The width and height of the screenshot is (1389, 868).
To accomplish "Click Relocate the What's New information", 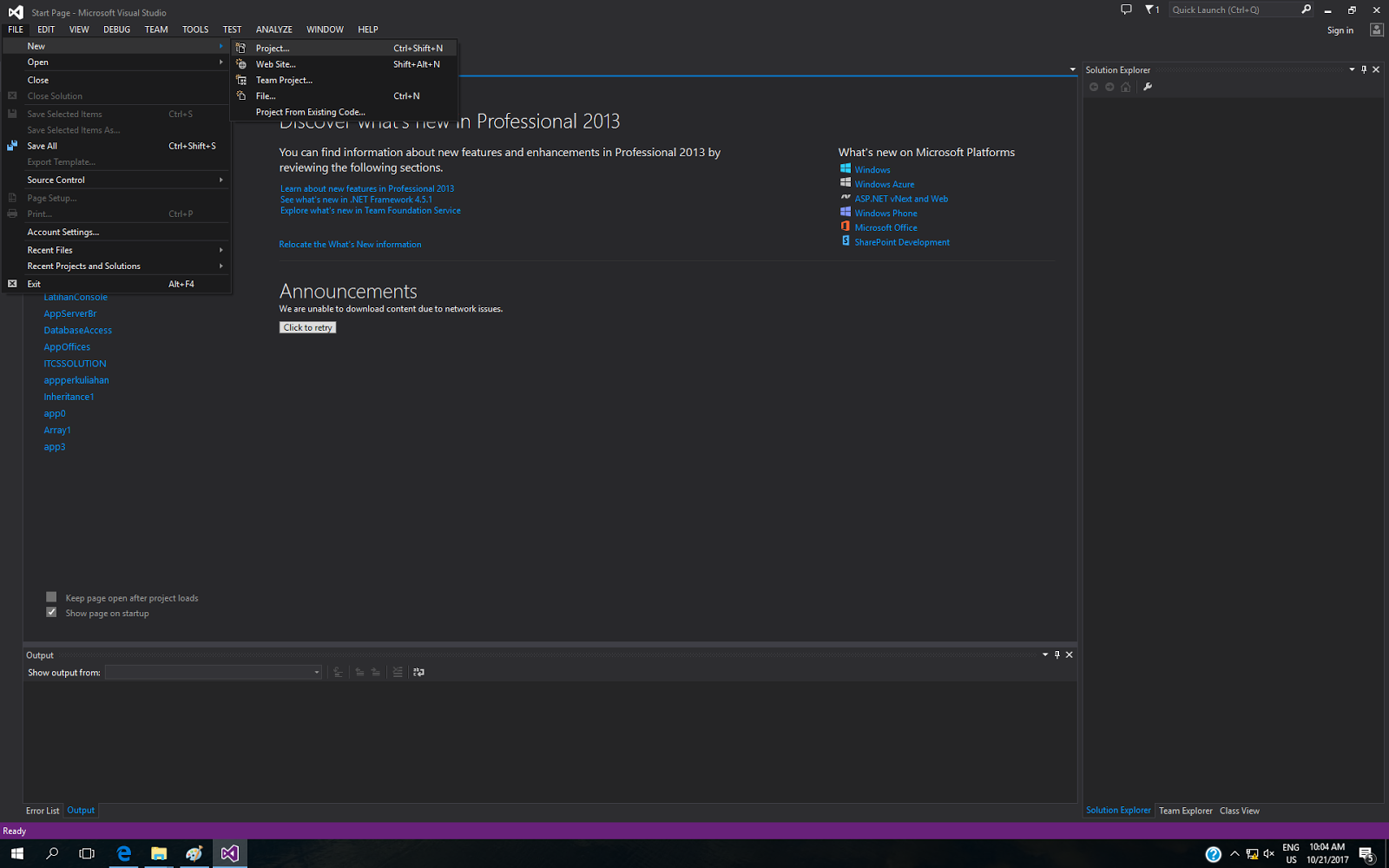I will point(350,245).
